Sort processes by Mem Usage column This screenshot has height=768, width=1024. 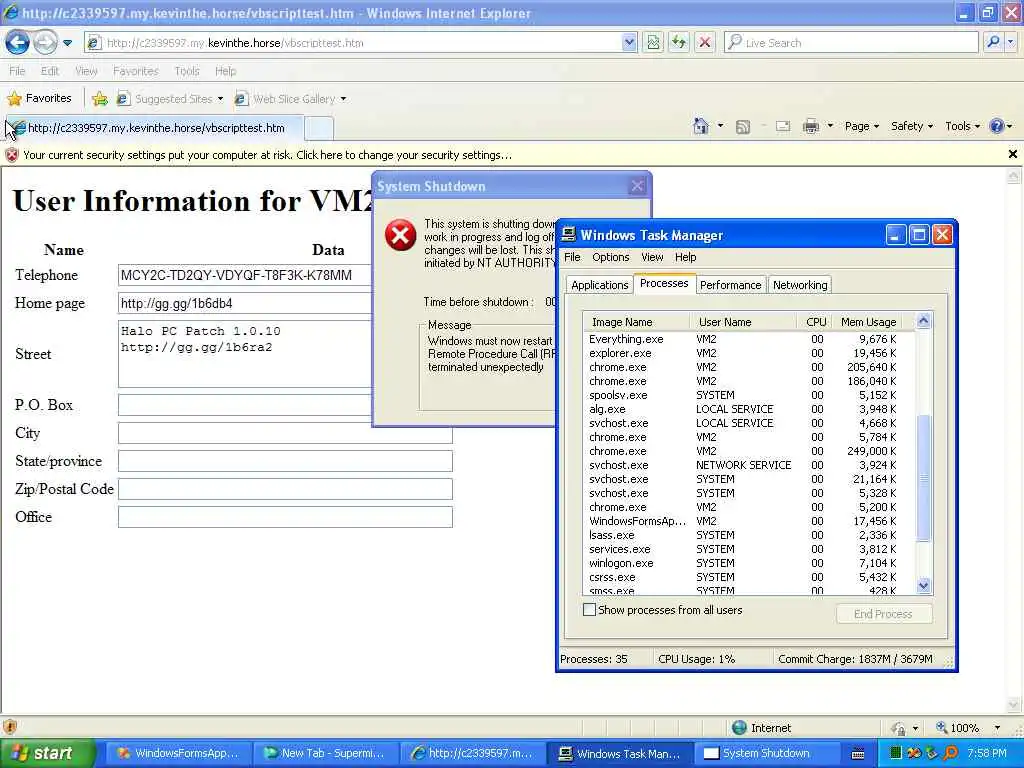click(x=869, y=322)
